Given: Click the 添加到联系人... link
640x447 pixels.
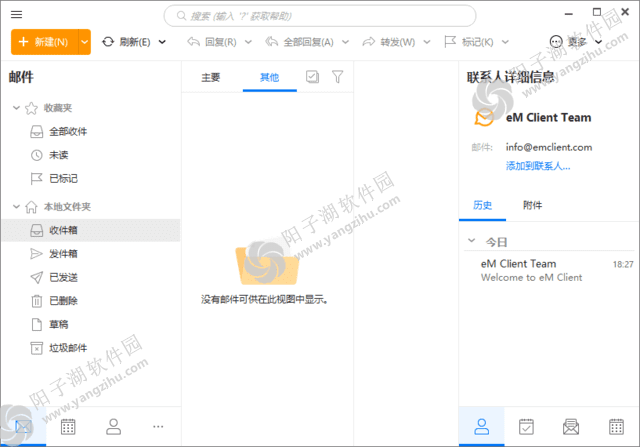Looking at the screenshot, I should click(x=538, y=166).
